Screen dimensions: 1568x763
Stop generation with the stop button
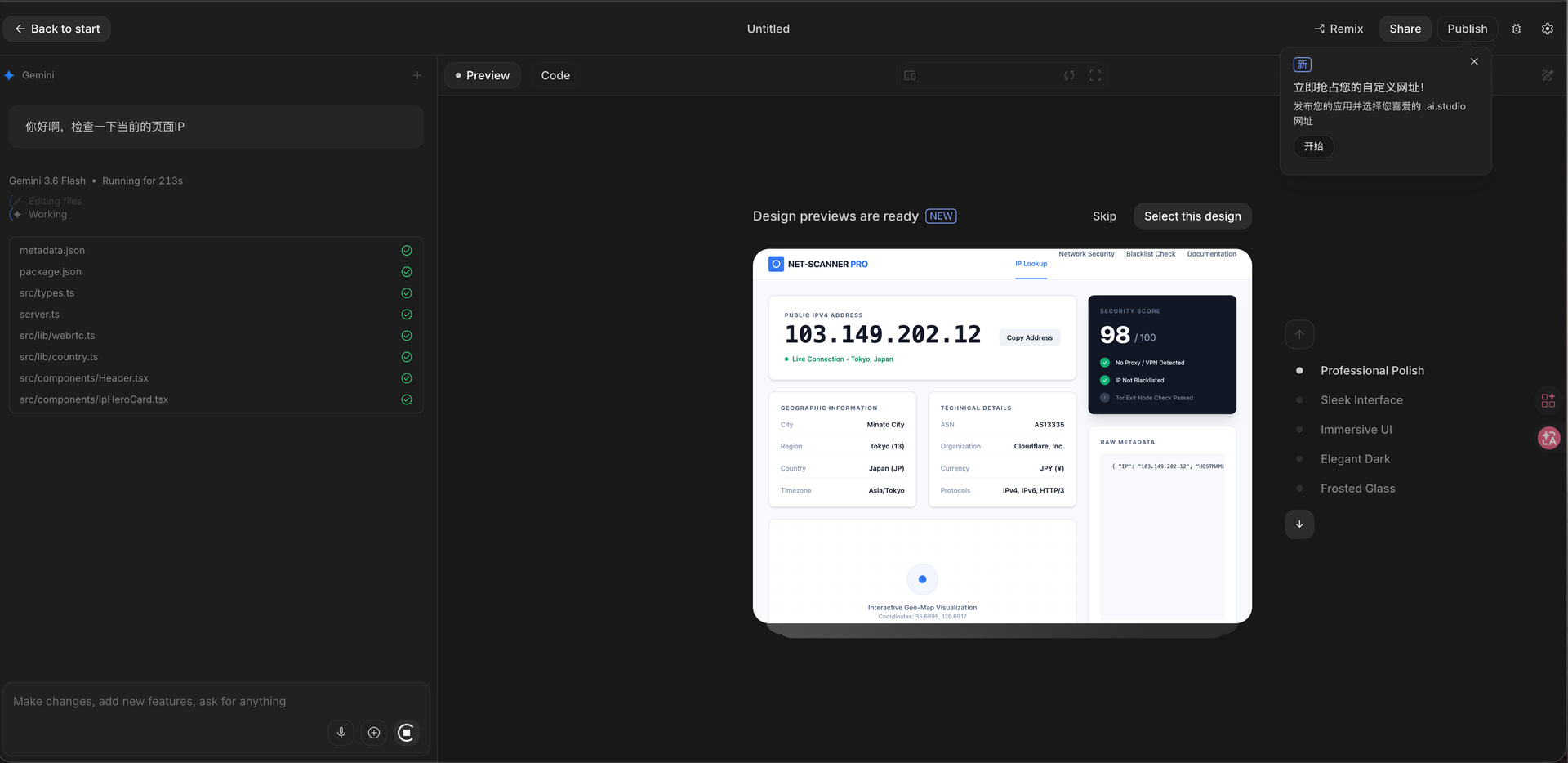pos(406,733)
